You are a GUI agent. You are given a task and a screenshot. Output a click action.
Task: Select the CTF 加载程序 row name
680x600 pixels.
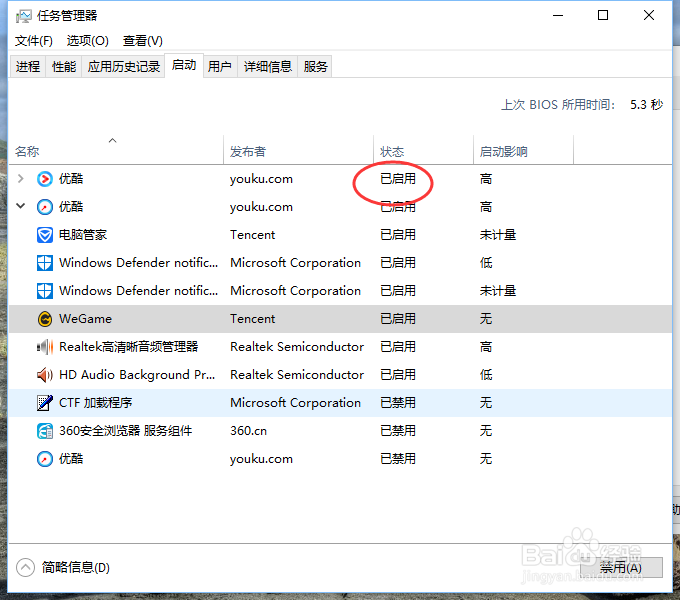pyautogui.click(x=95, y=403)
